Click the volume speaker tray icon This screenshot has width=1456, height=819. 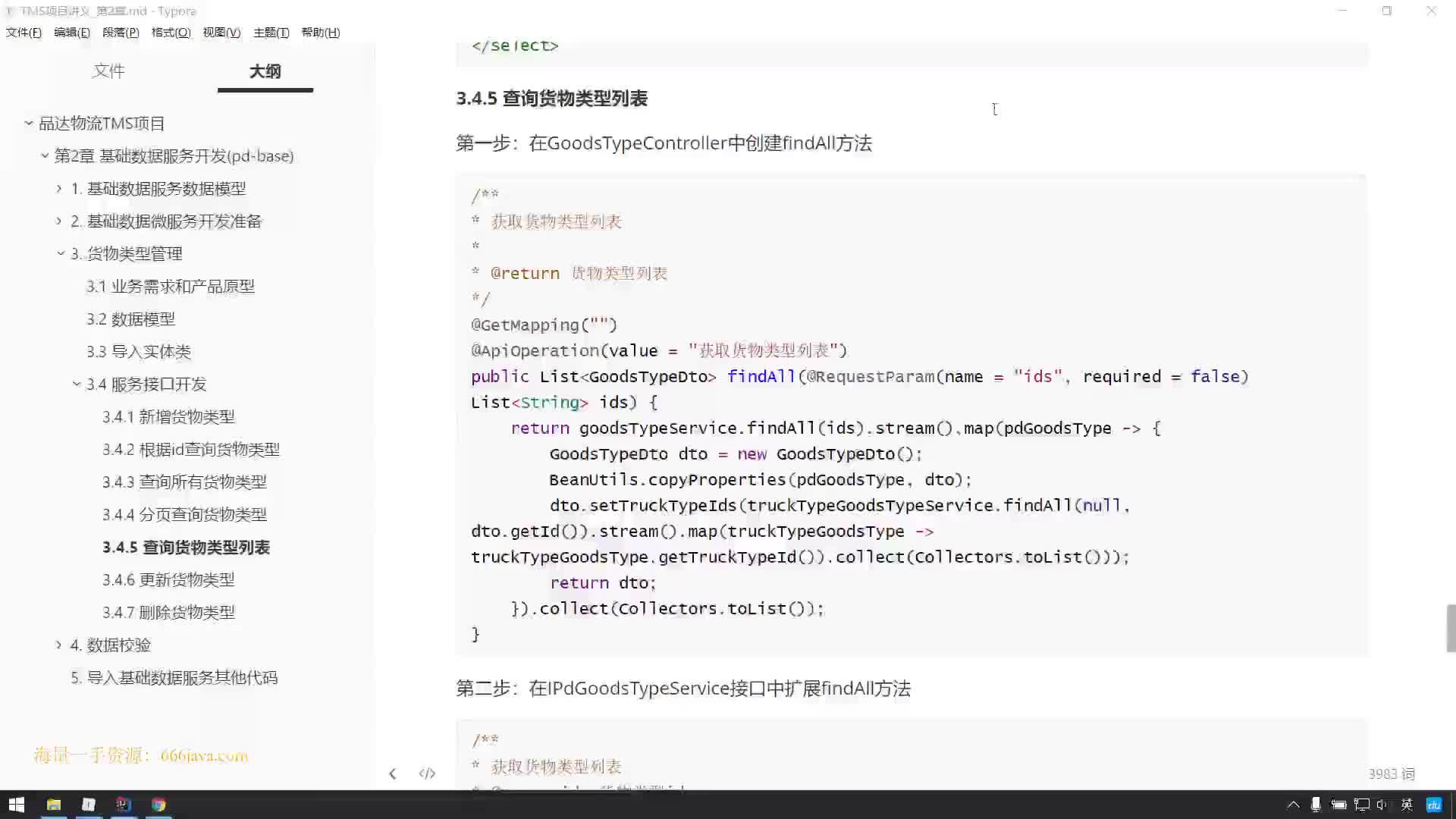pos(1382,805)
